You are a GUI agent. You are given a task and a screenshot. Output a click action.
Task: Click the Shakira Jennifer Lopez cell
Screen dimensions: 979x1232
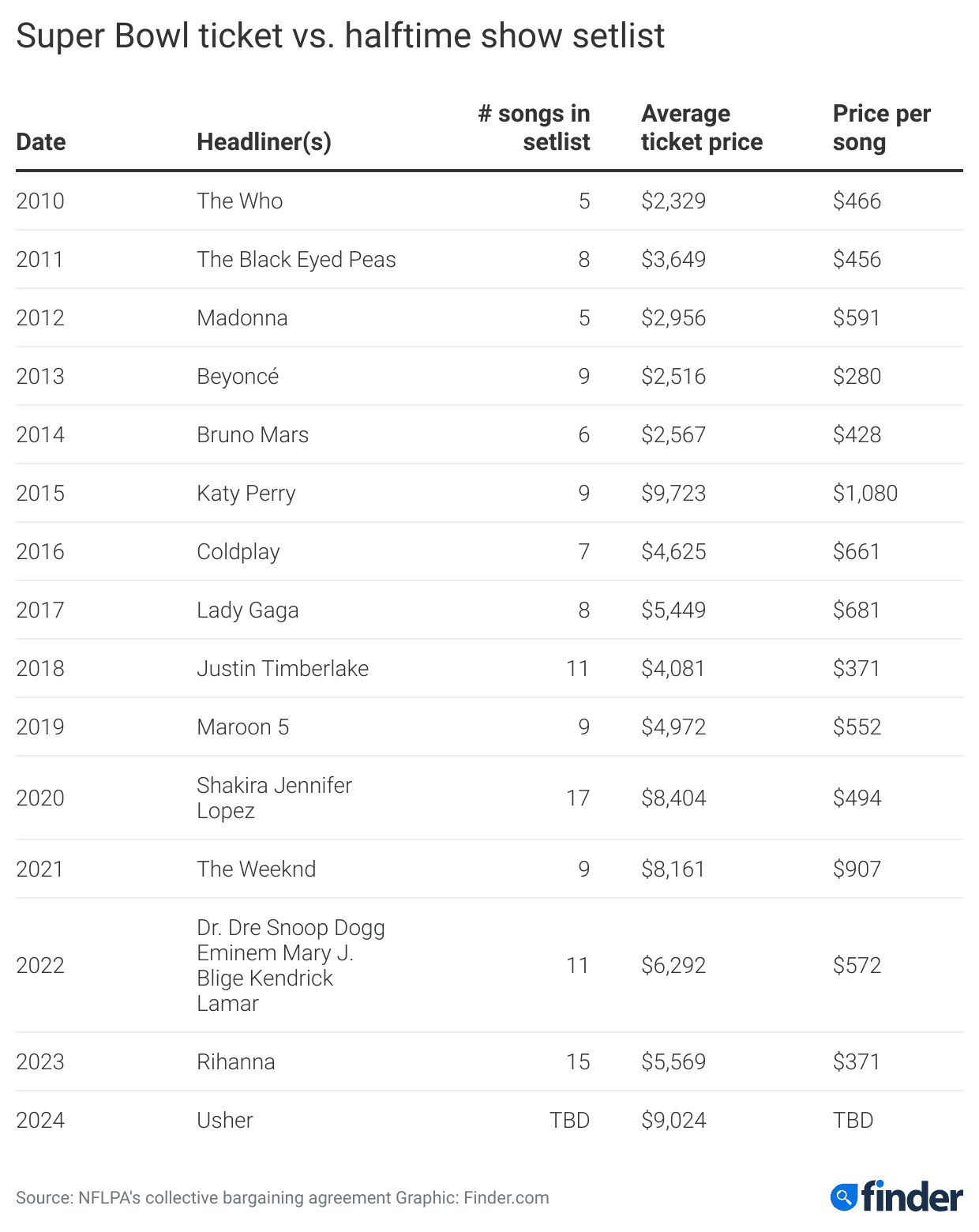[x=274, y=798]
